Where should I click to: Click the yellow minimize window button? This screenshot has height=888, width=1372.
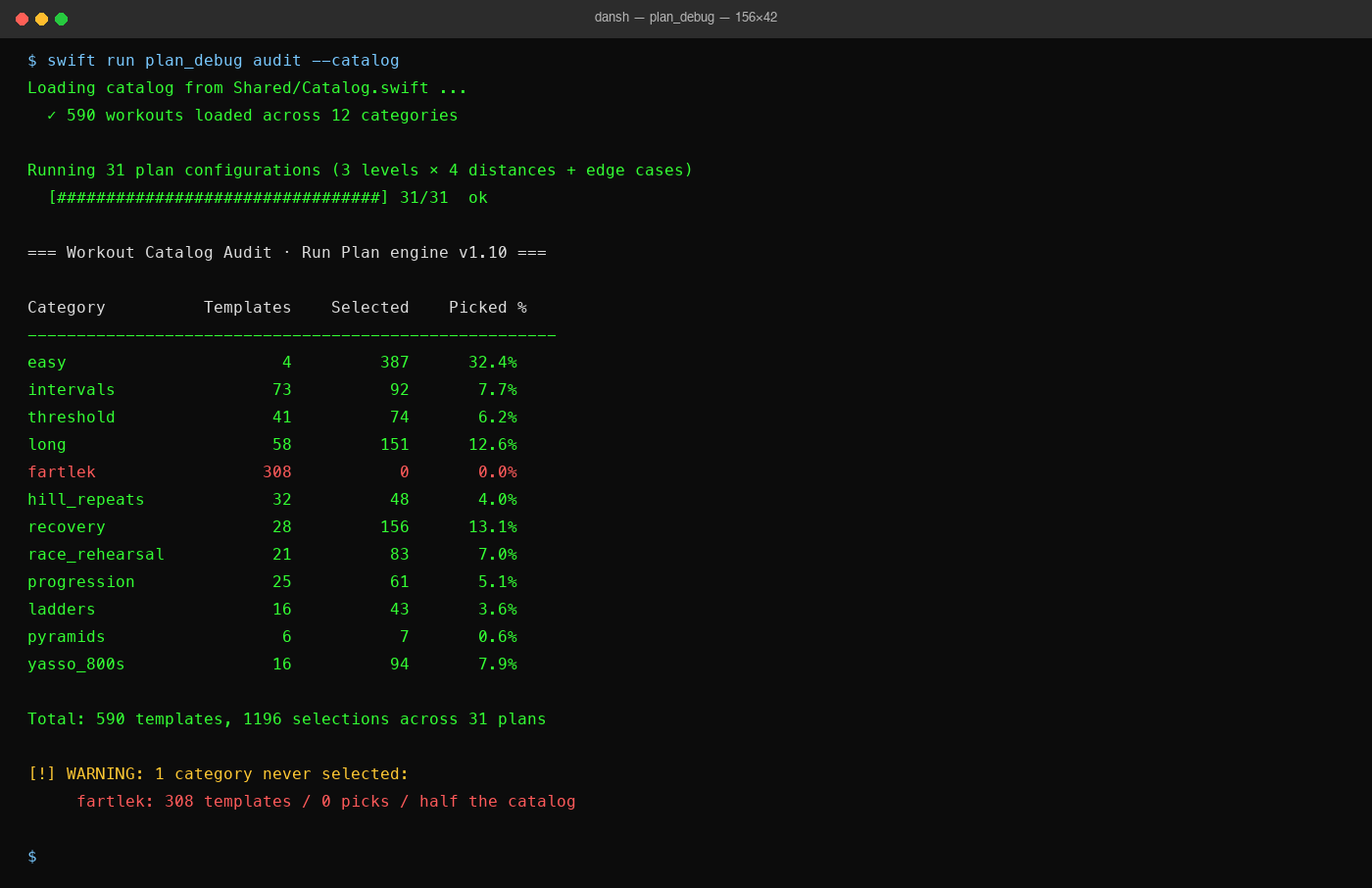coord(41,19)
